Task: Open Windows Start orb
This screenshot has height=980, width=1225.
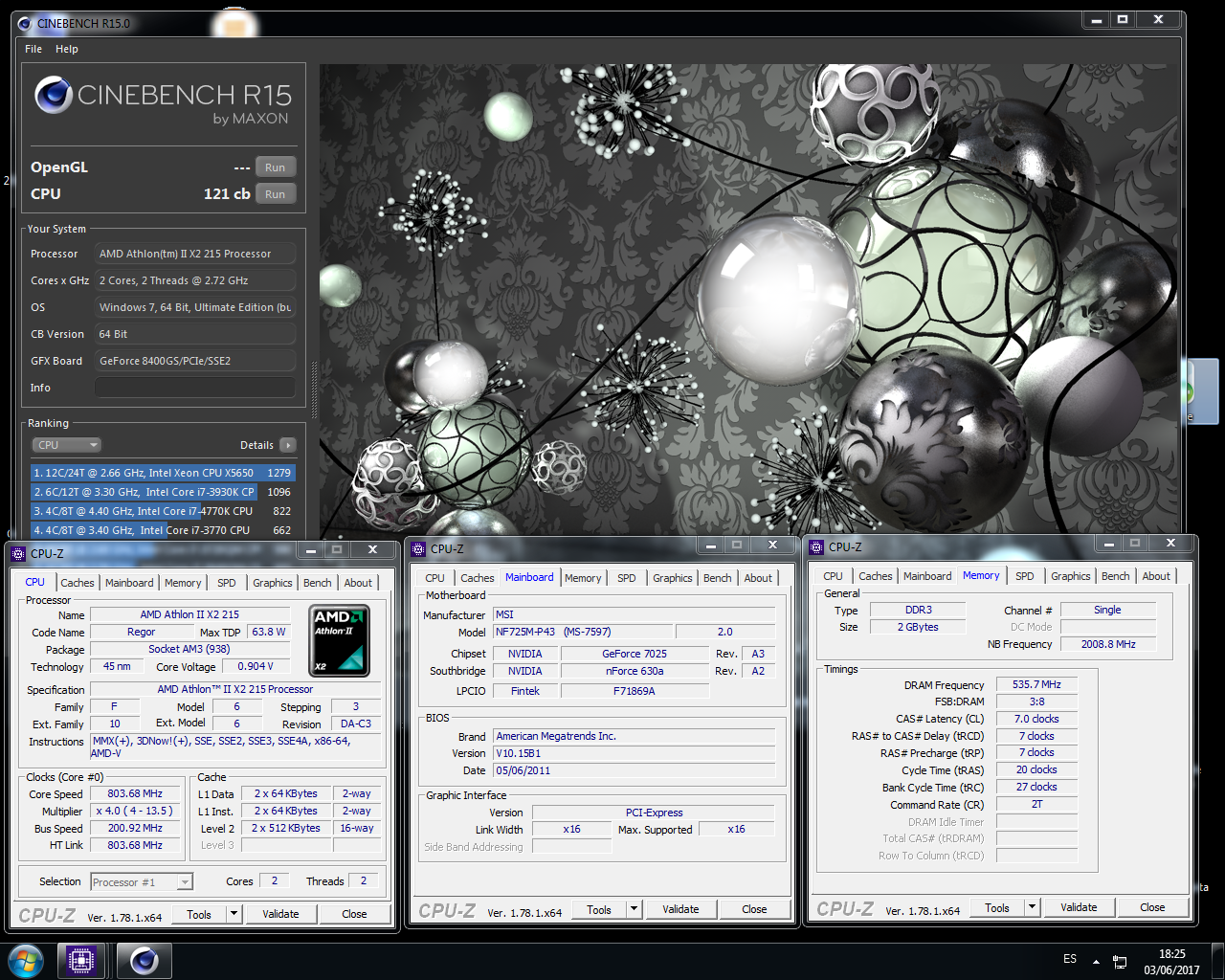Action: pyautogui.click(x=25, y=960)
